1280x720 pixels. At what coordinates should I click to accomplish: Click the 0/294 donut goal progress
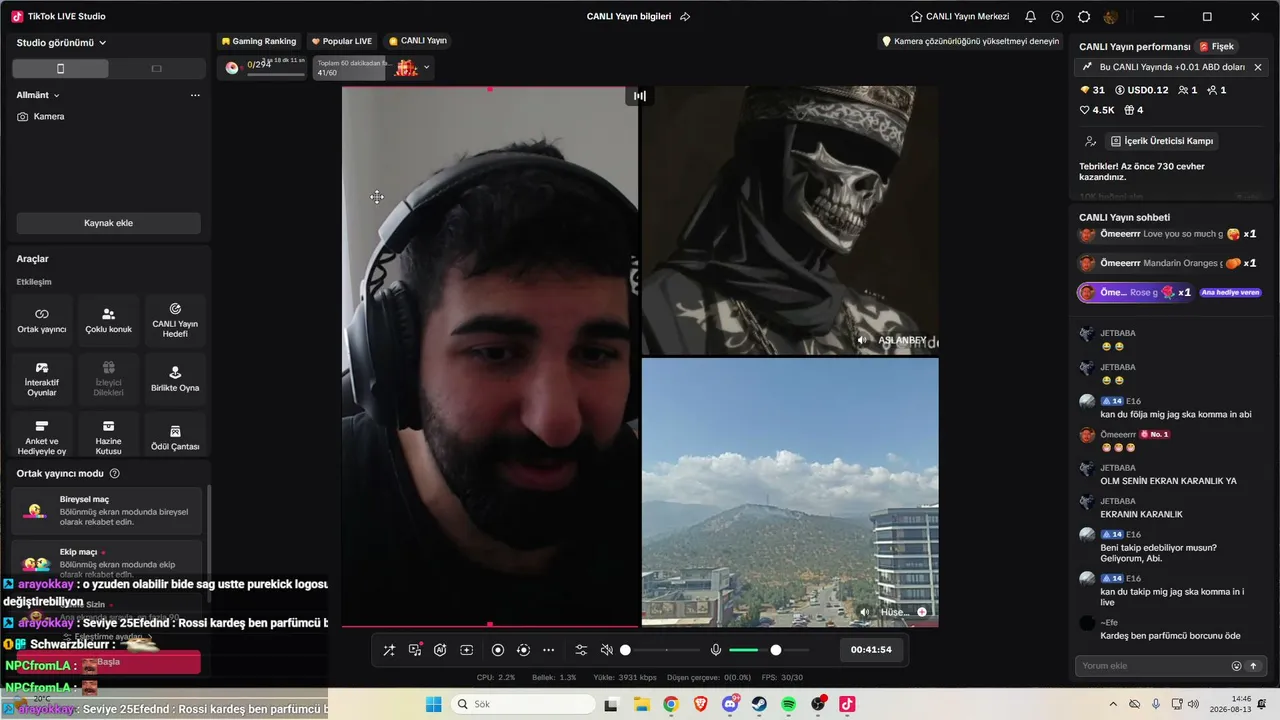click(262, 67)
